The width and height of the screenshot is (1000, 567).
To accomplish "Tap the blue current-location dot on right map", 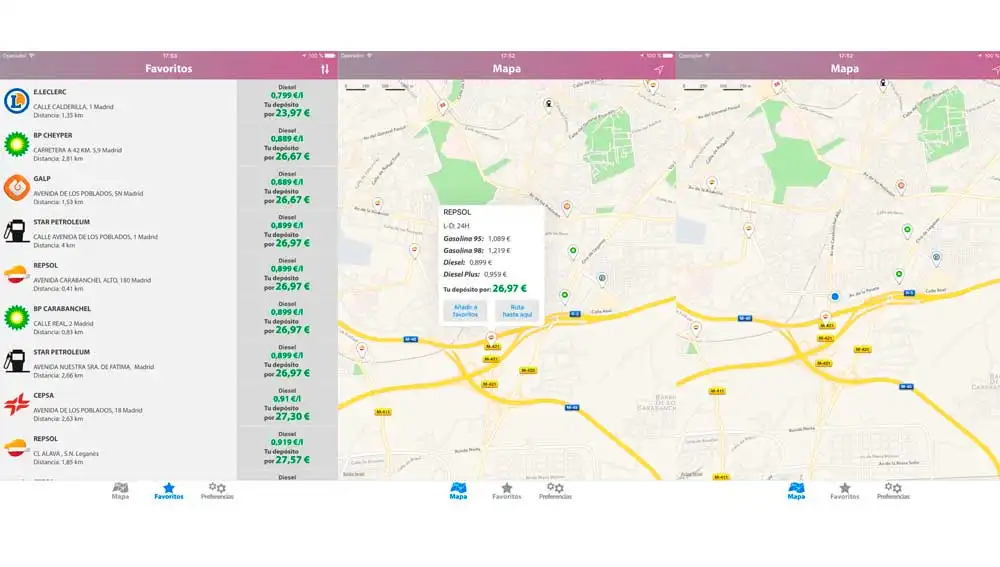I will tap(835, 297).
